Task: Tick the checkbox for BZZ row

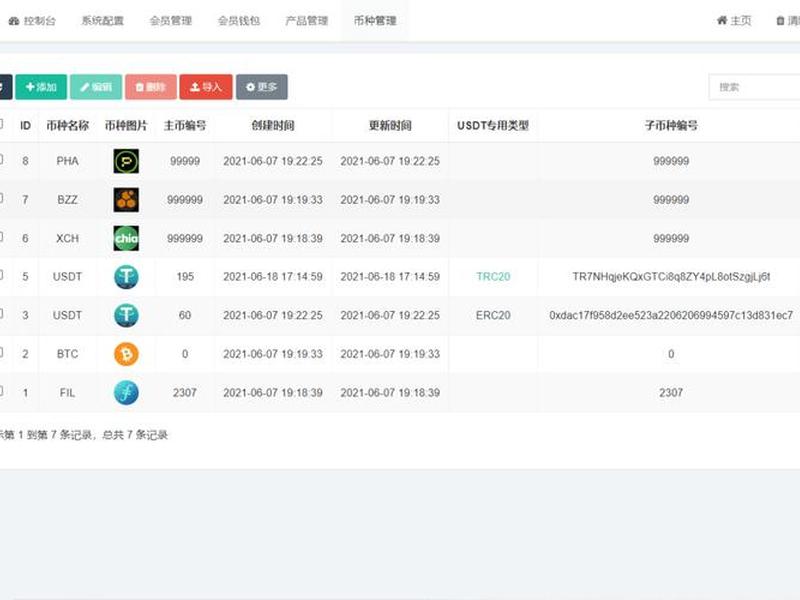Action: [1, 198]
